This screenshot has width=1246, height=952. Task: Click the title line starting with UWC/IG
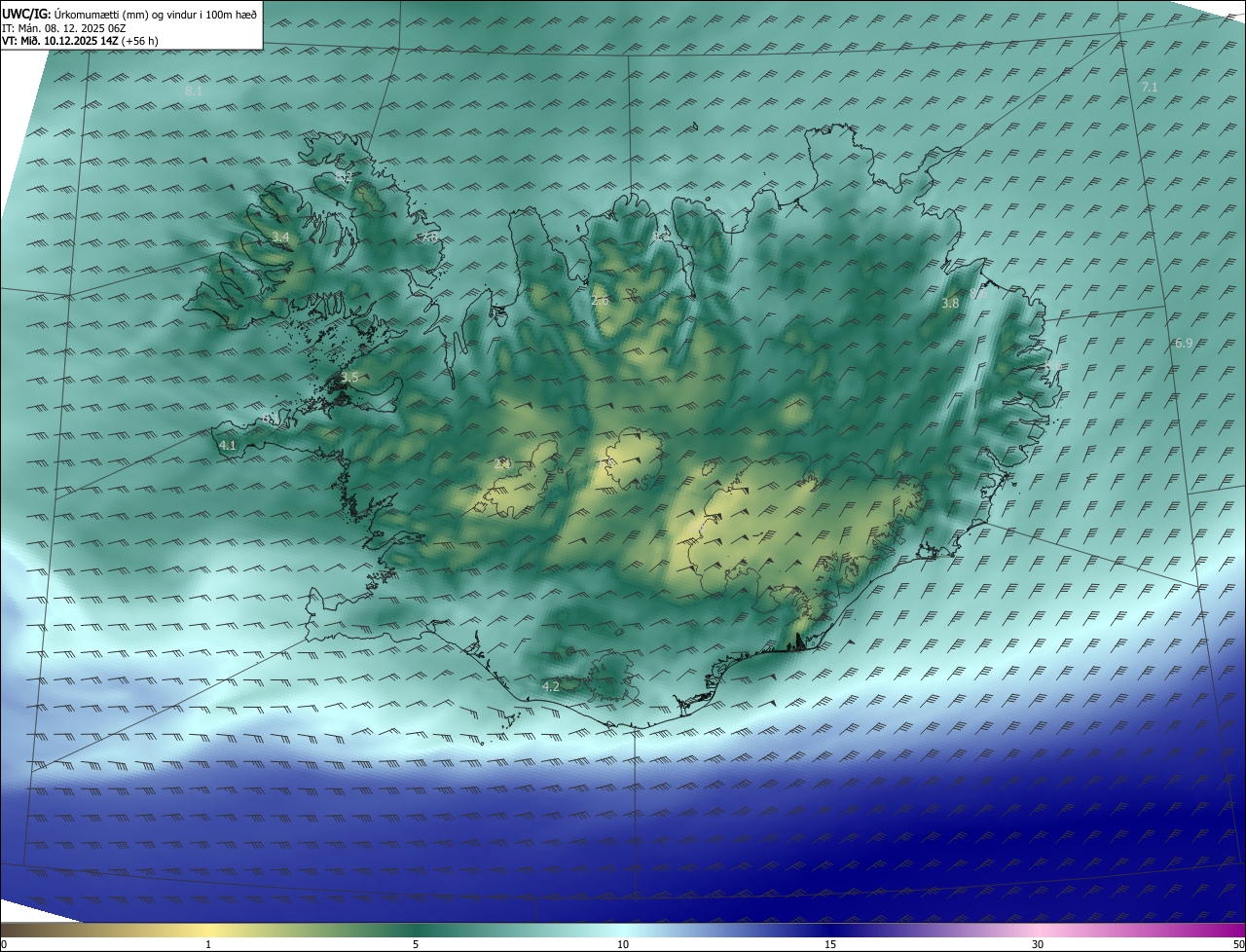coord(129,14)
